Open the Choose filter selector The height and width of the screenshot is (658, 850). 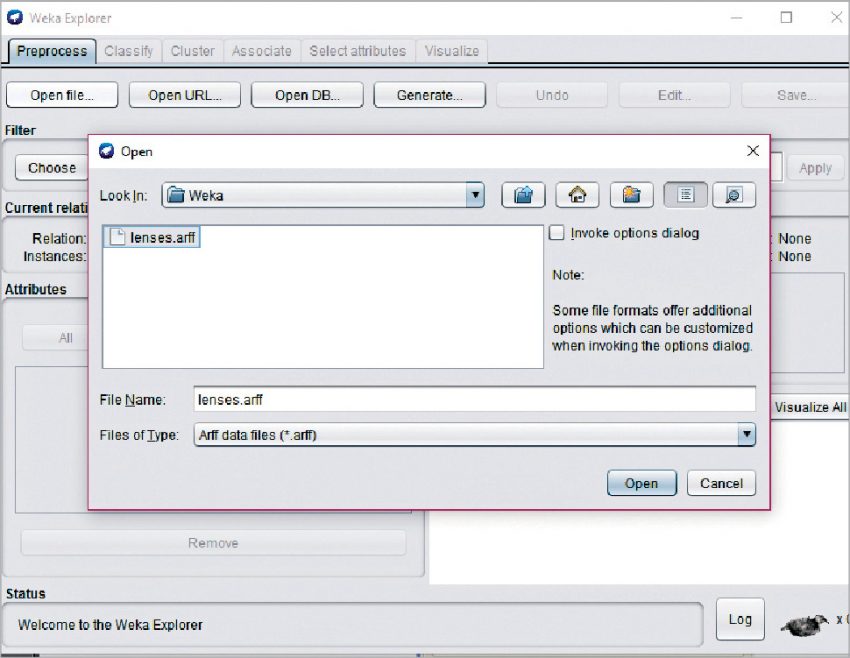tap(50, 167)
